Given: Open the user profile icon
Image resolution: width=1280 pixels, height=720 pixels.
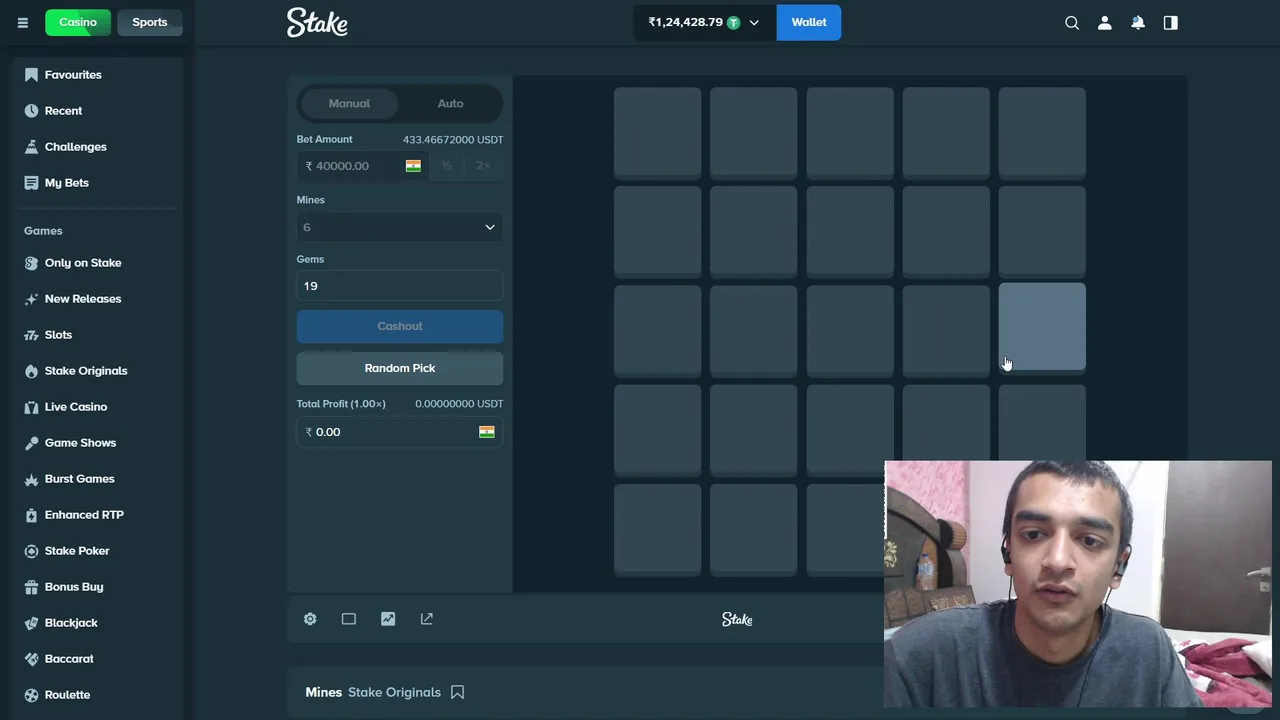Looking at the screenshot, I should point(1105,22).
